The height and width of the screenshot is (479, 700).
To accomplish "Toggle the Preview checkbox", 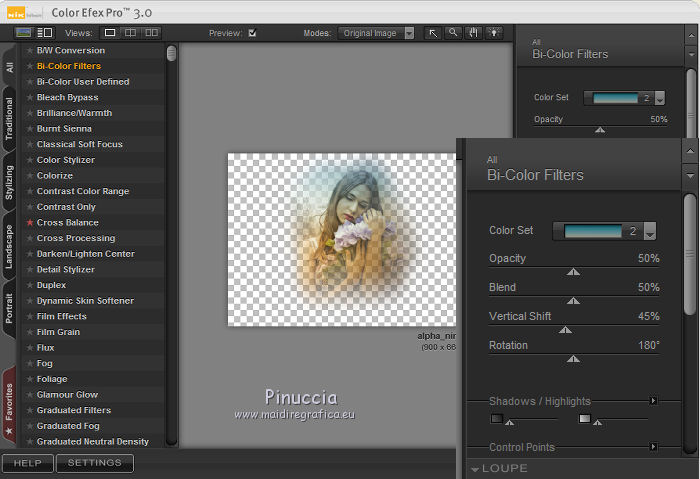I will click(252, 33).
